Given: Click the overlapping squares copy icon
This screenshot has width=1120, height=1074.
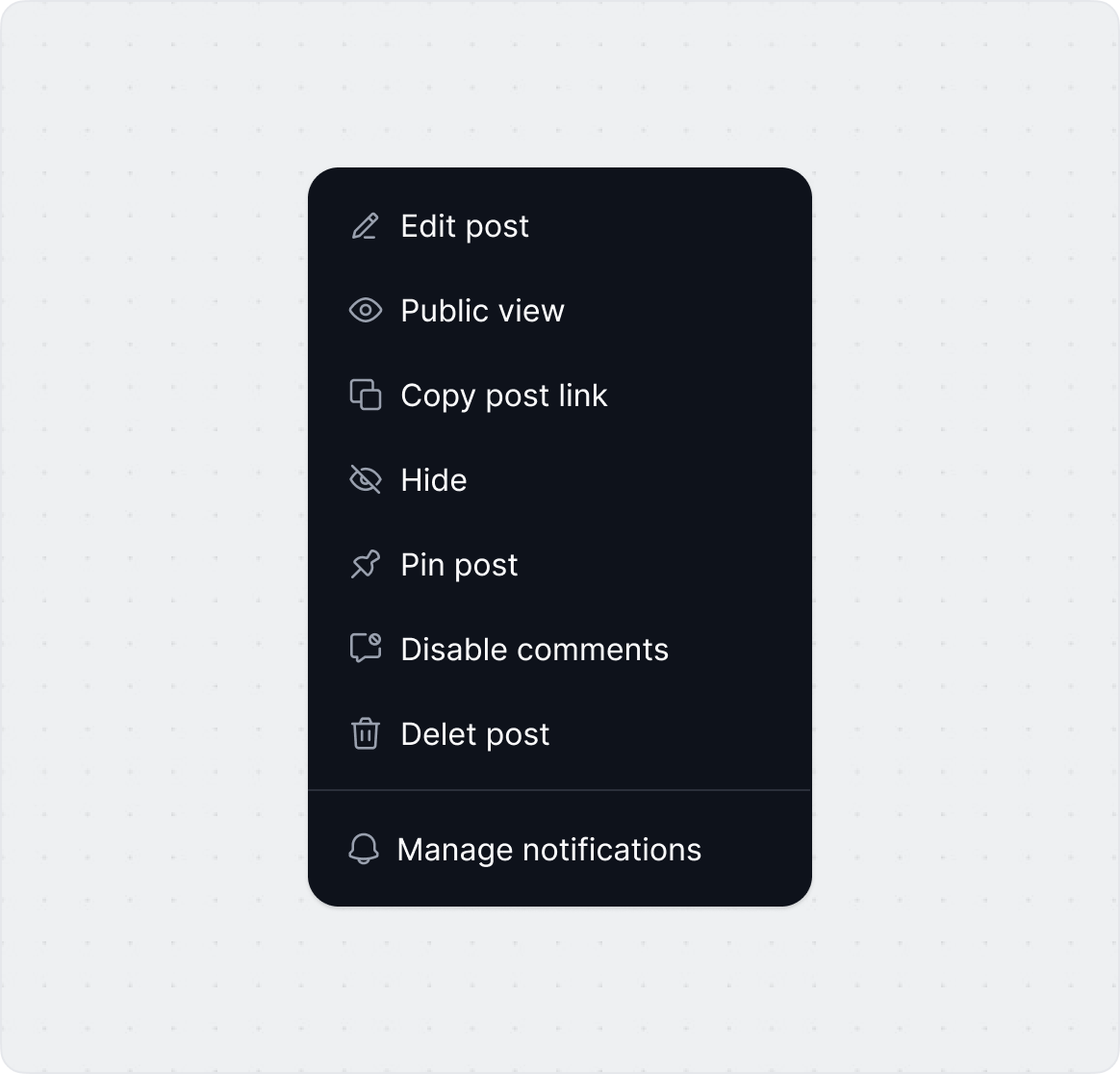Looking at the screenshot, I should pos(365,395).
